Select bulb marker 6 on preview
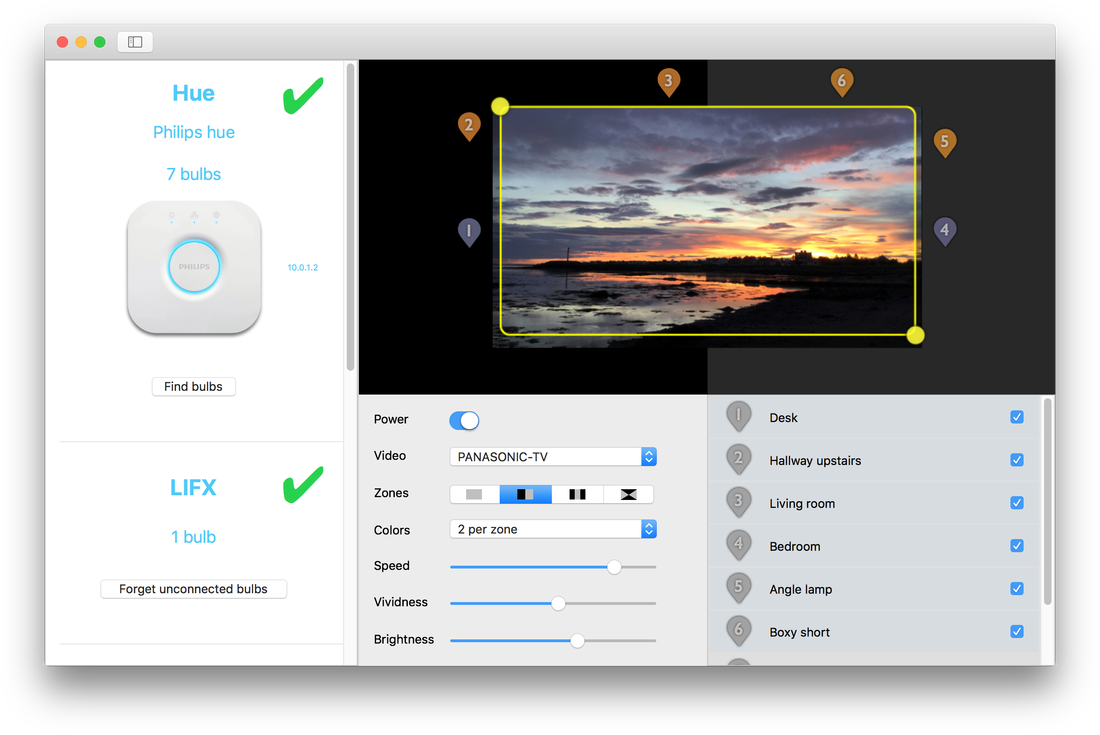 click(x=842, y=82)
